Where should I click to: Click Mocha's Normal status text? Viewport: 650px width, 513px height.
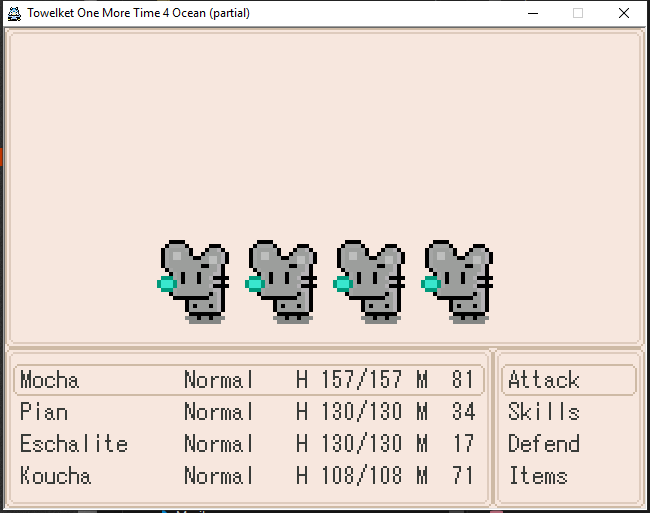point(218,380)
